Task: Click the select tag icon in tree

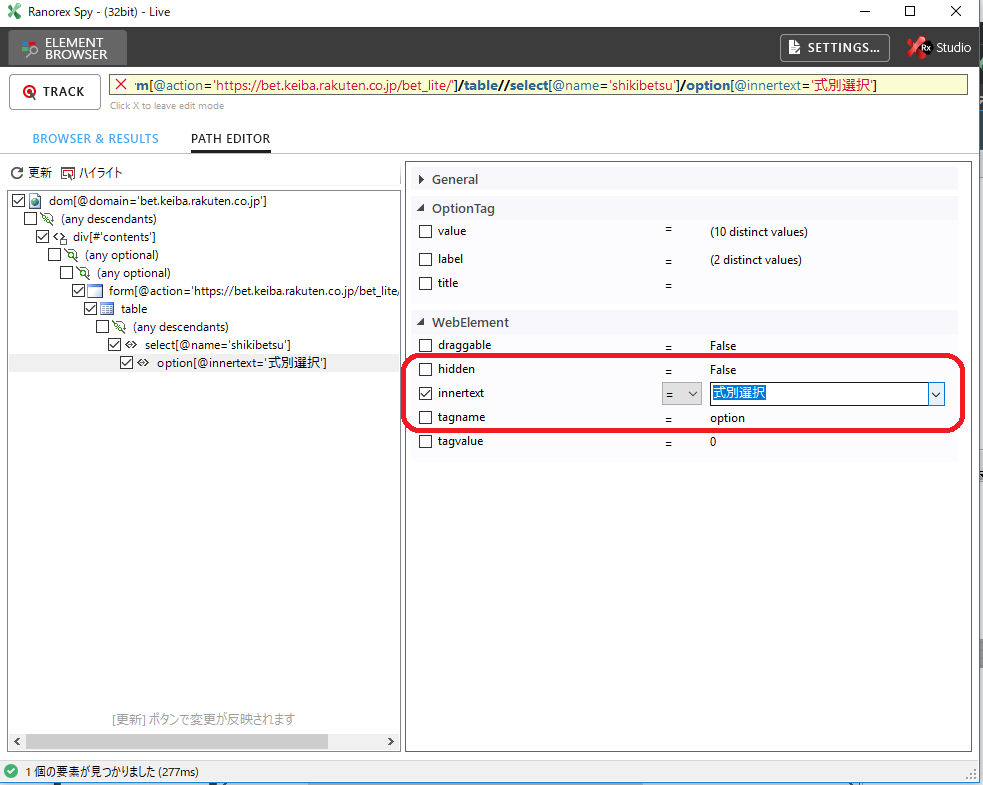Action: click(x=131, y=345)
